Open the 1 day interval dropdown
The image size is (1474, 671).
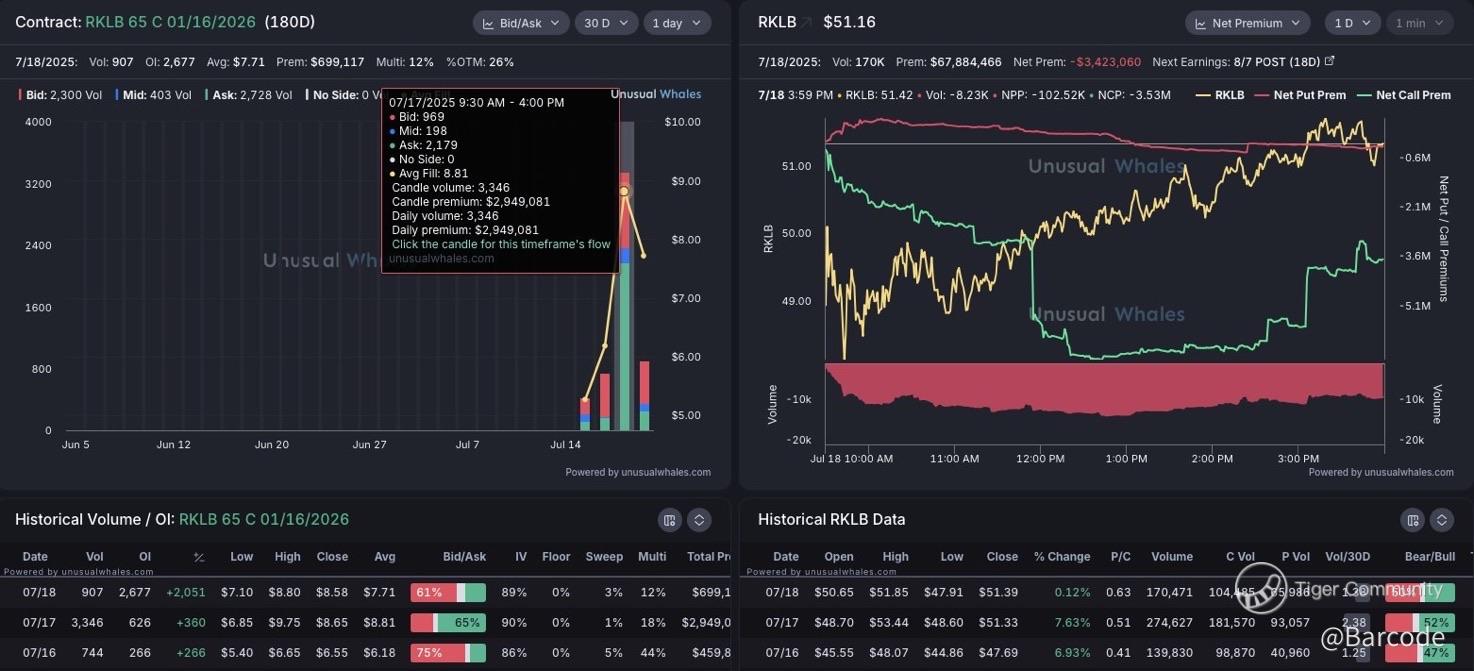coord(677,23)
